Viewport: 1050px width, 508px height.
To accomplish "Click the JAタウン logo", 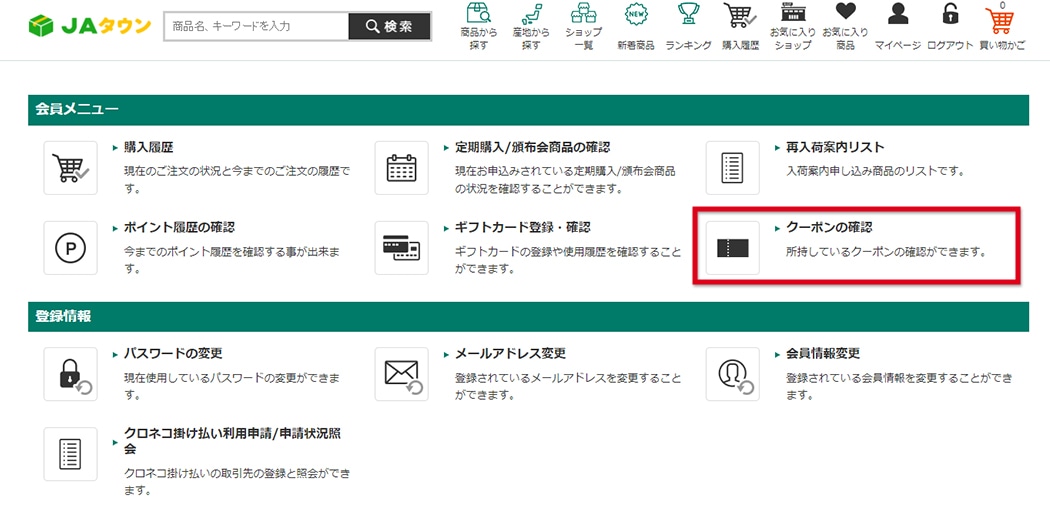I will click(90, 26).
